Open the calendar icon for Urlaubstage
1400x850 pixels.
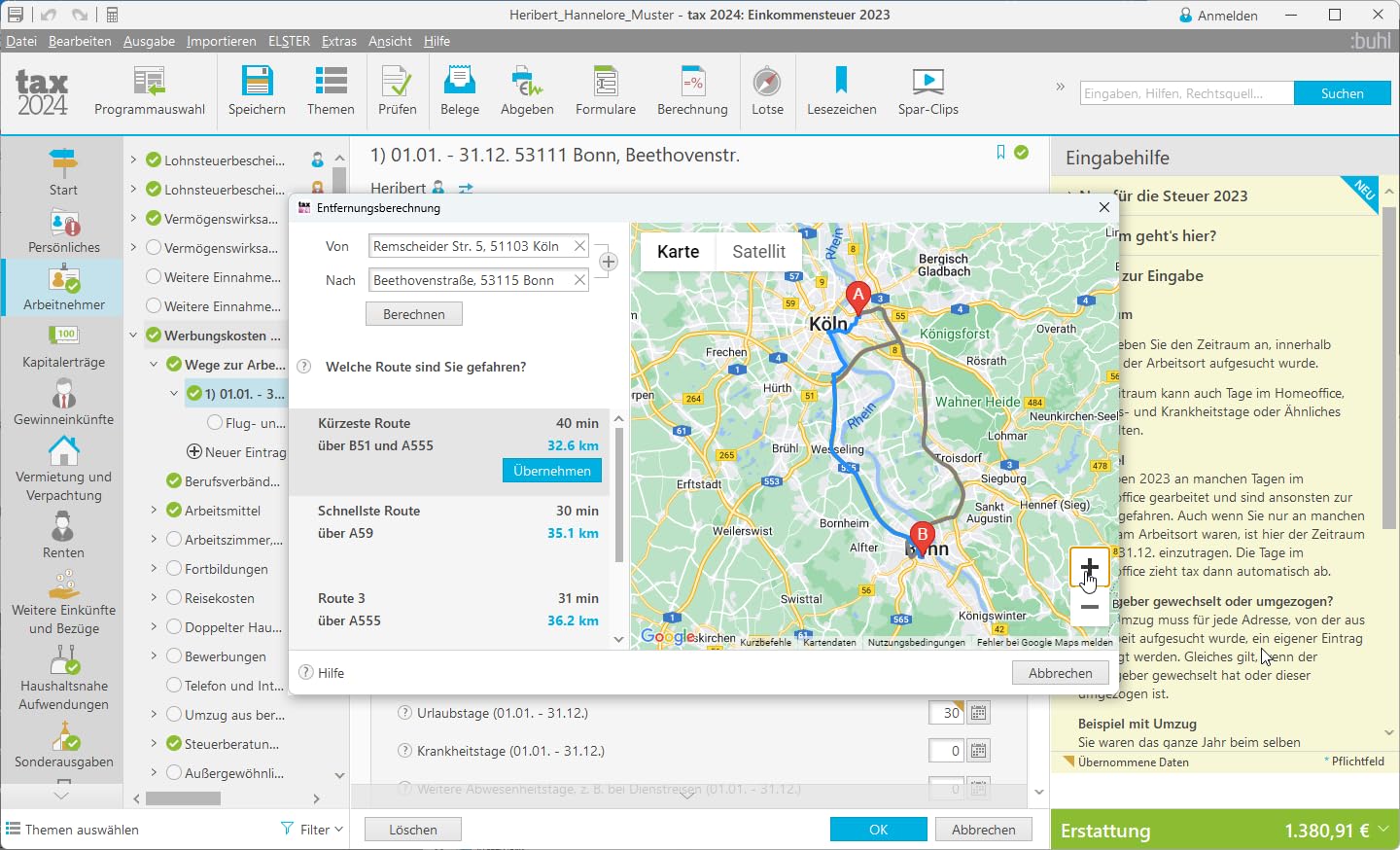pyautogui.click(x=979, y=713)
